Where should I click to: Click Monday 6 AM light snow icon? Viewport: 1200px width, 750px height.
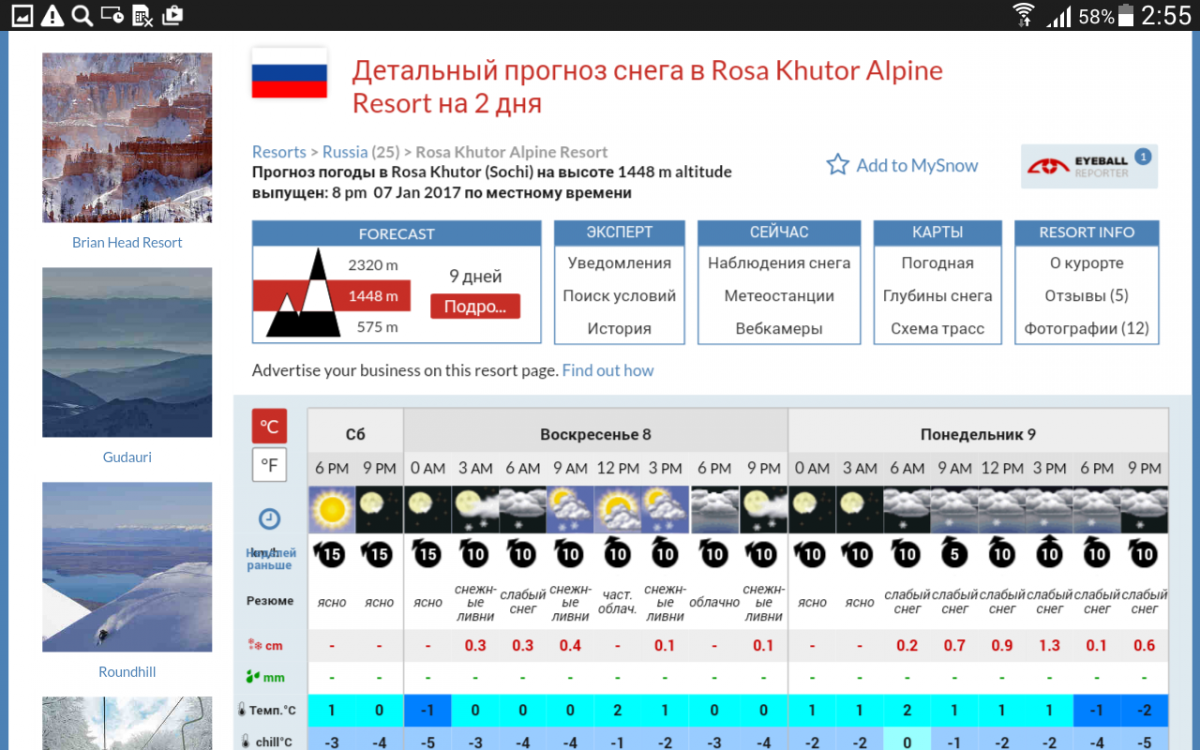pyautogui.click(x=907, y=510)
